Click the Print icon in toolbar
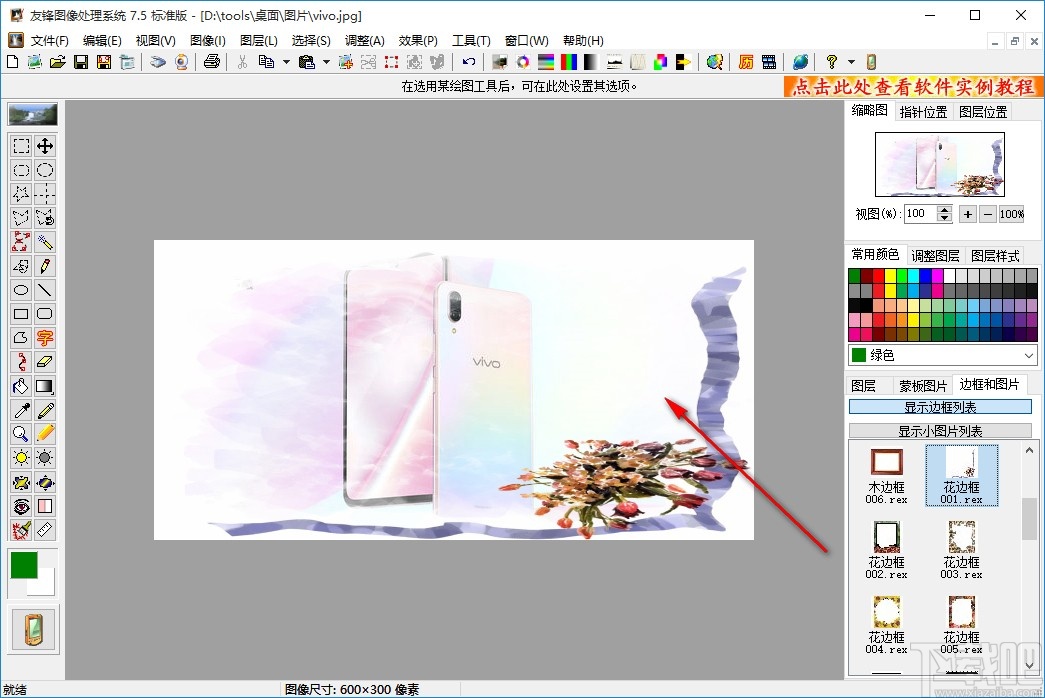The image size is (1045, 698). pos(211,62)
